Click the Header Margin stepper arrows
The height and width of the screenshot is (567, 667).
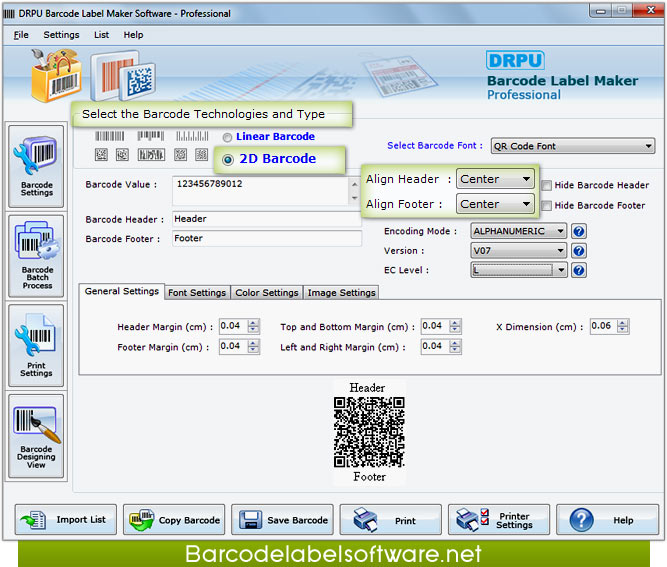pos(253,326)
